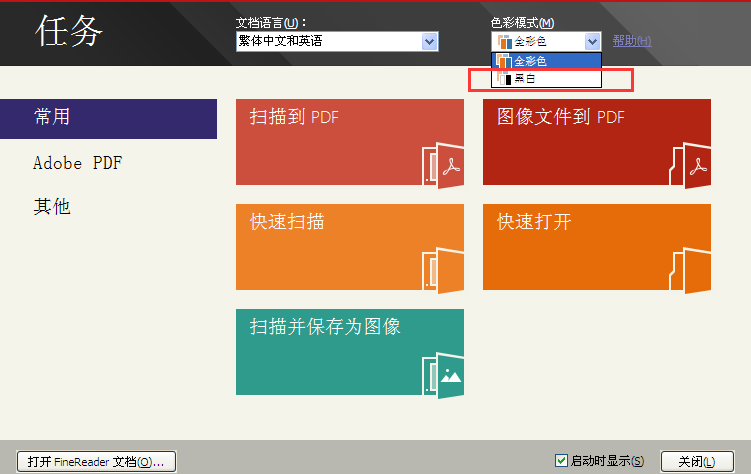Switch to the Adobe PDF tab
The image size is (751, 474).
(78, 163)
